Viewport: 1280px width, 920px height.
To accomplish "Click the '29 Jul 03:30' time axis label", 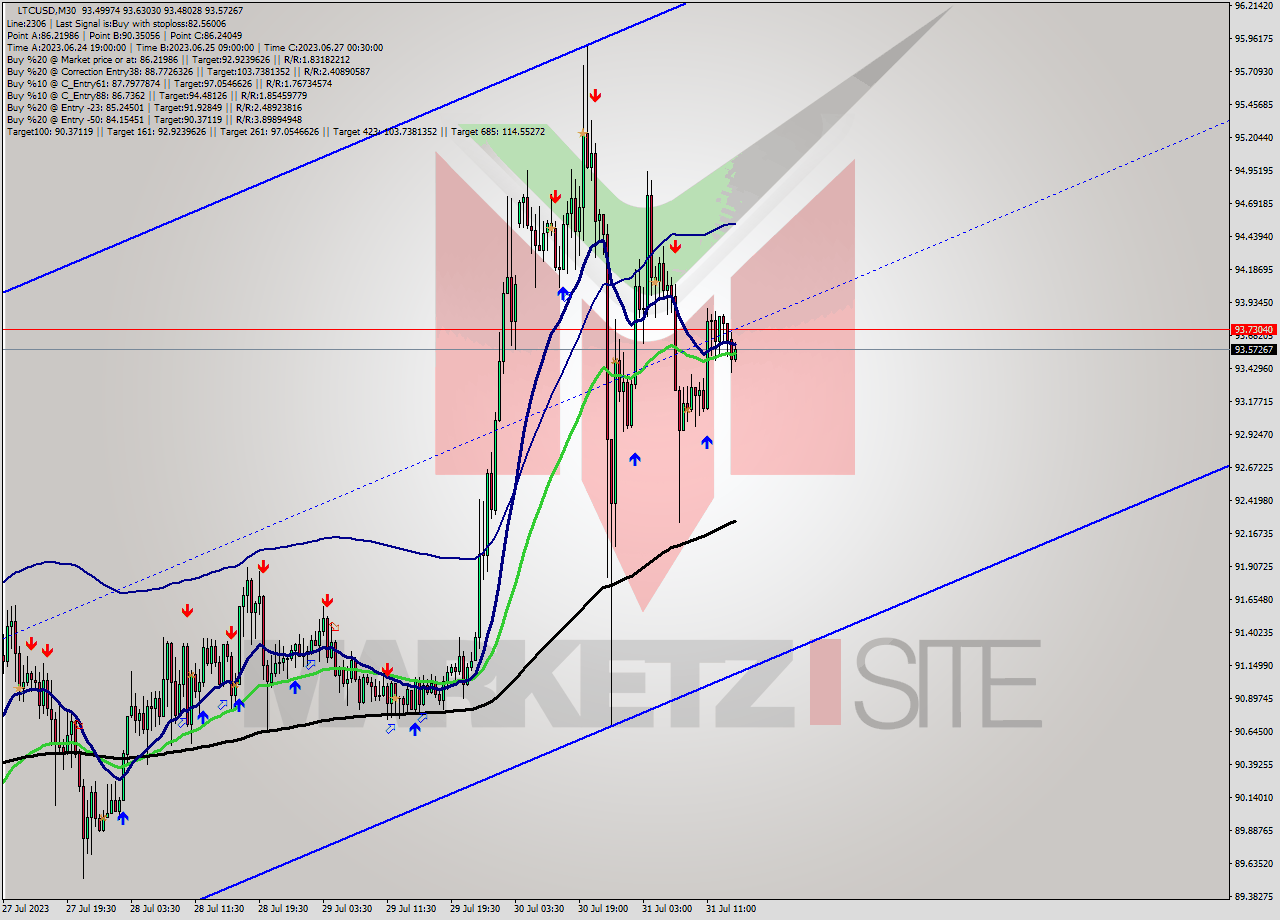I will pyautogui.click(x=347, y=909).
